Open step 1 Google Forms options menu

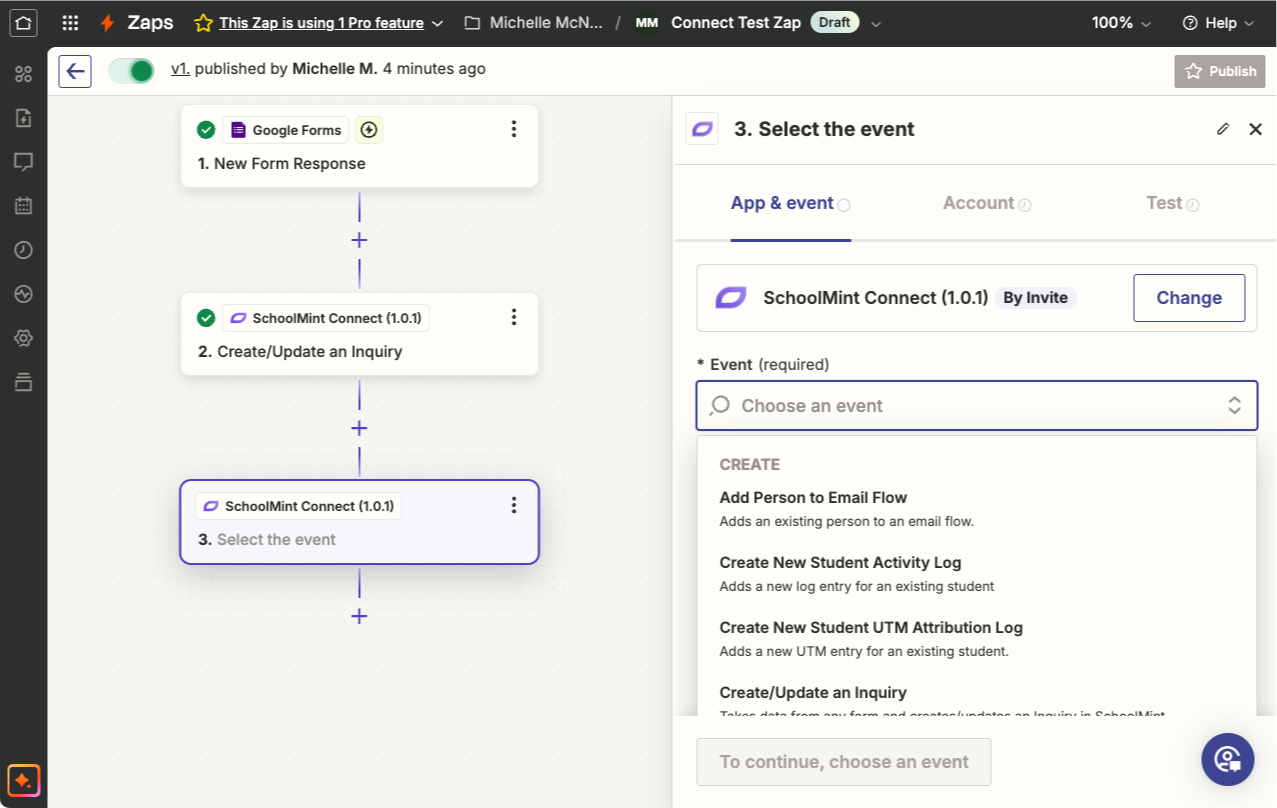514,129
